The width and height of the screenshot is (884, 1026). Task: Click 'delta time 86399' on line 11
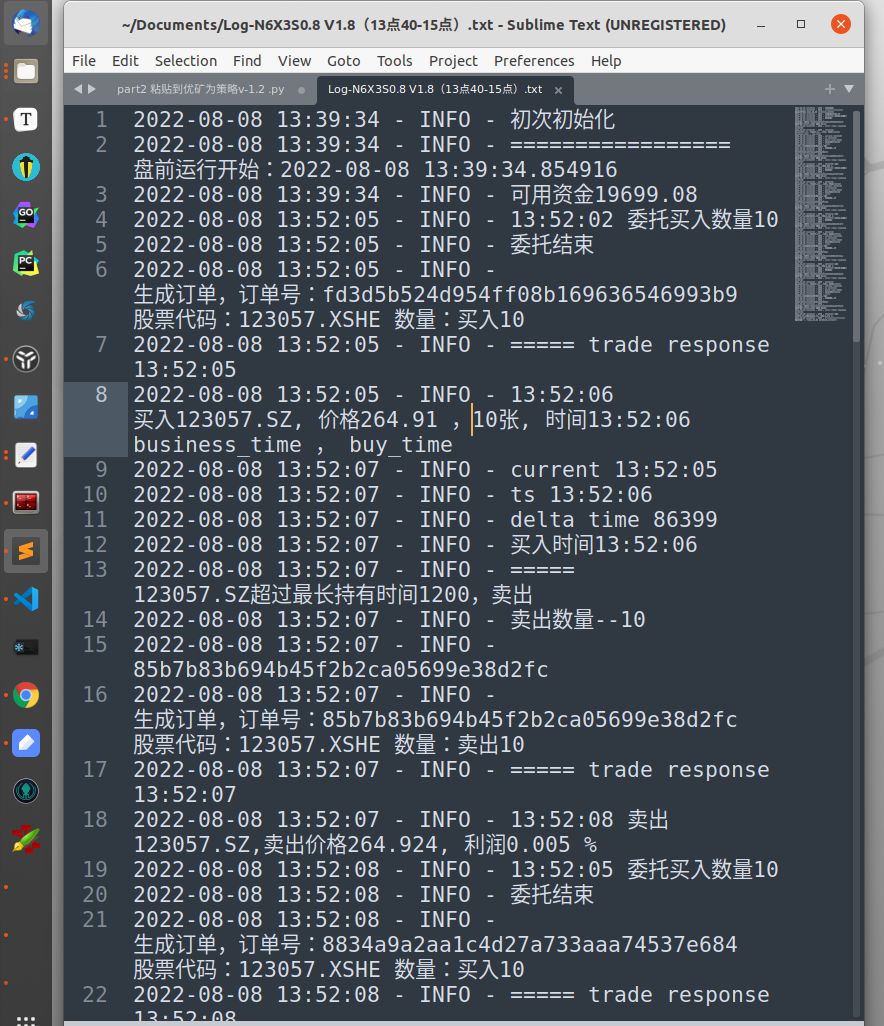click(x=614, y=520)
